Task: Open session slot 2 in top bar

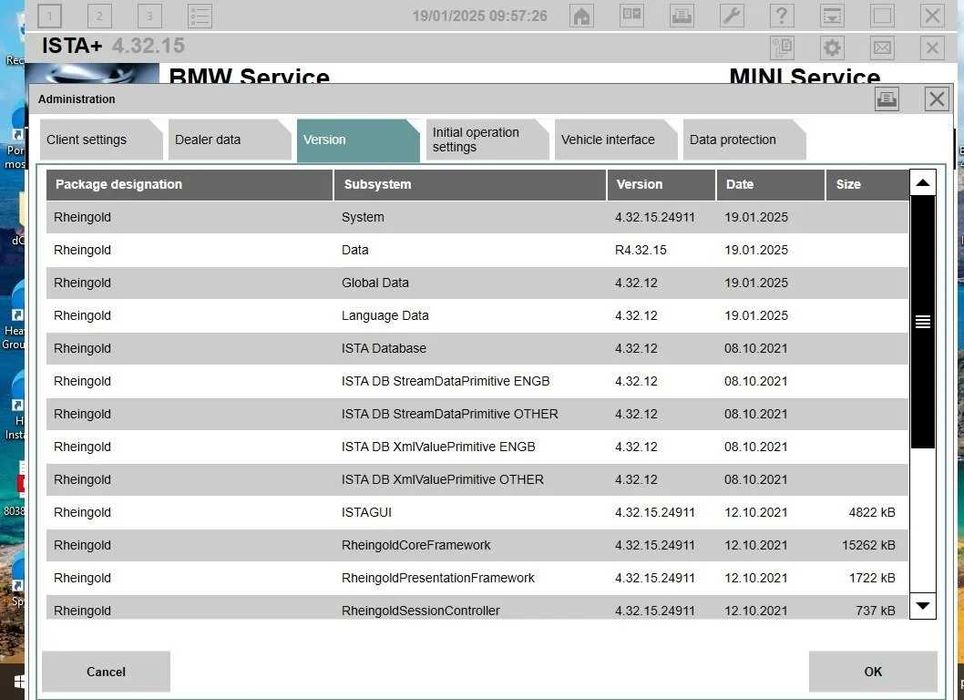Action: (100, 16)
